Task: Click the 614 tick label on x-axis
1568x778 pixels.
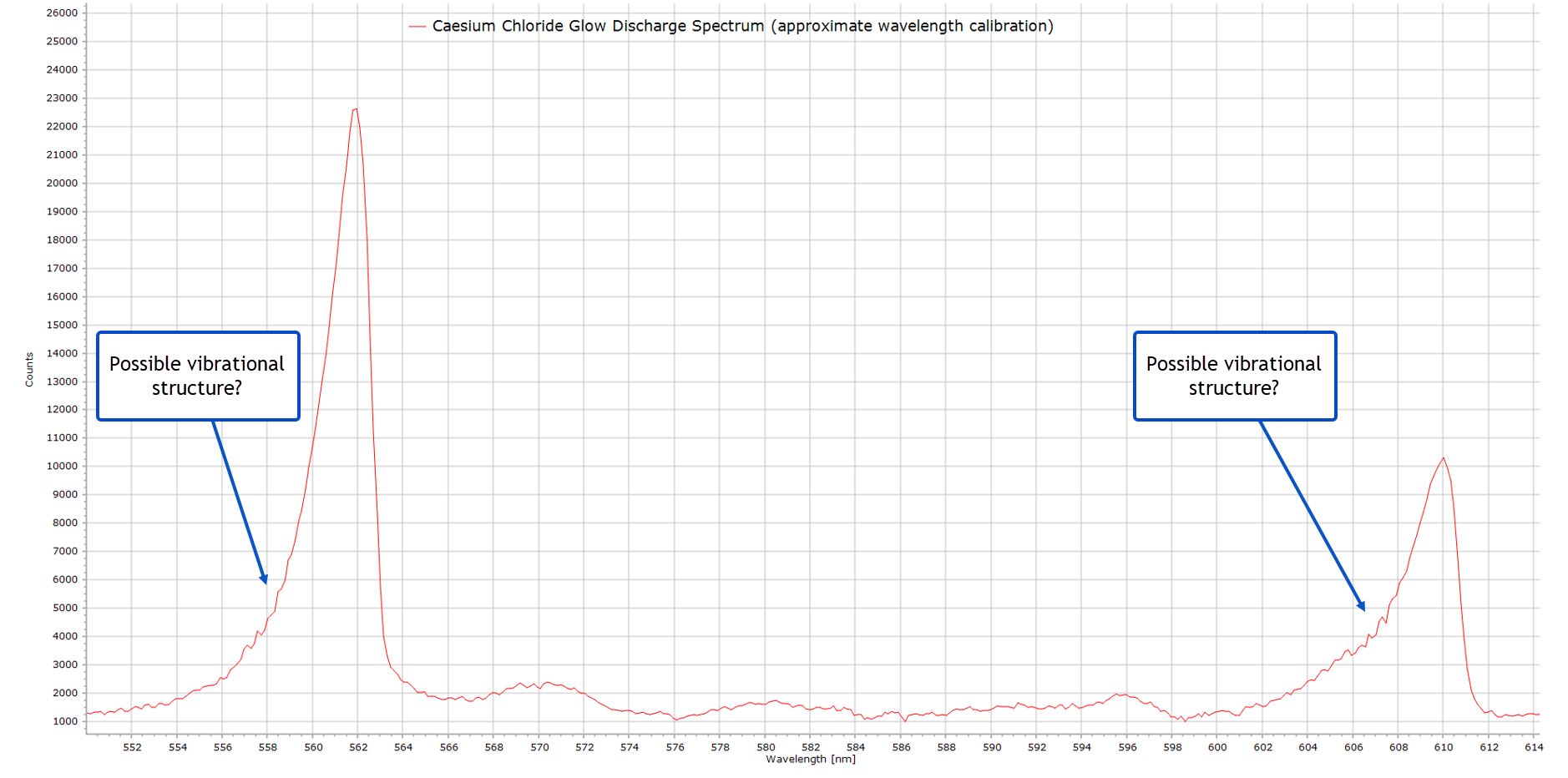Action: click(1534, 747)
